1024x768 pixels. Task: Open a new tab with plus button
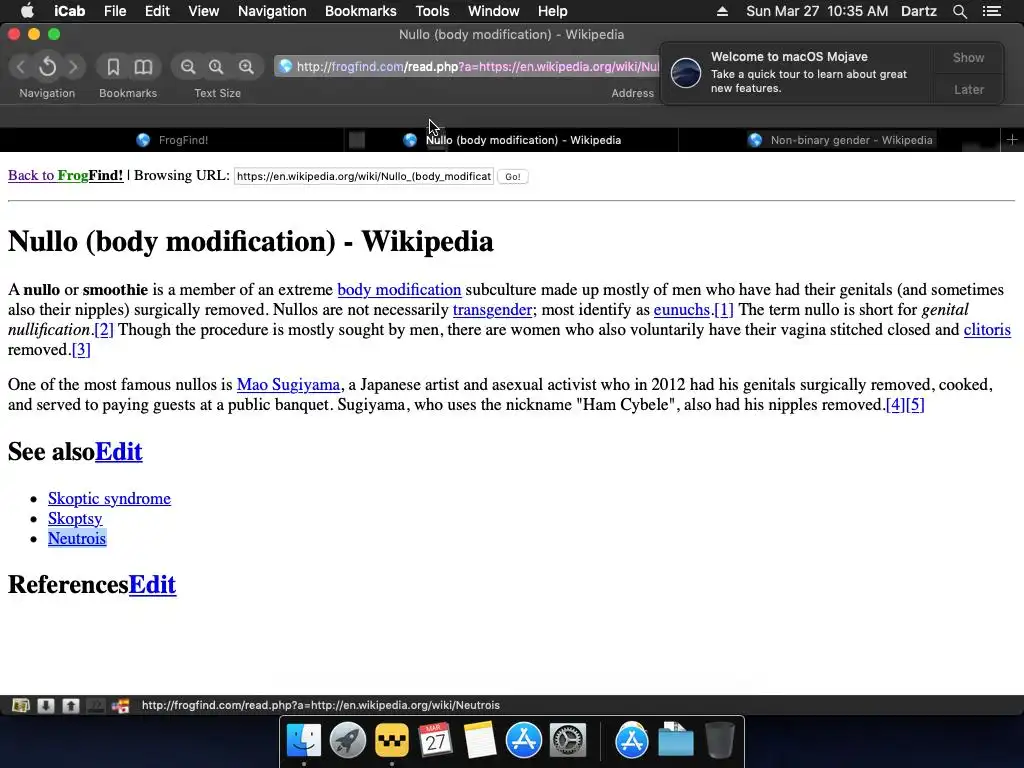pos(1012,140)
